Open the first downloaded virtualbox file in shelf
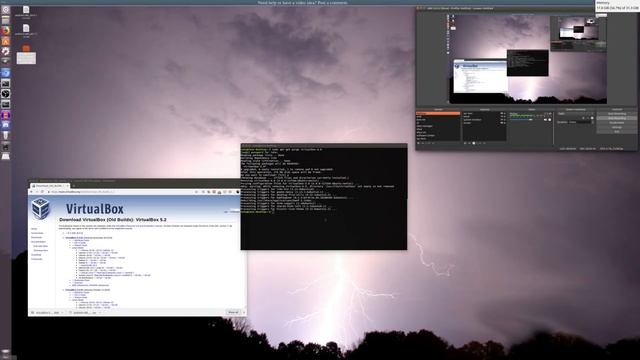Viewport: 640px width, 360px height. pyautogui.click(x=47, y=313)
